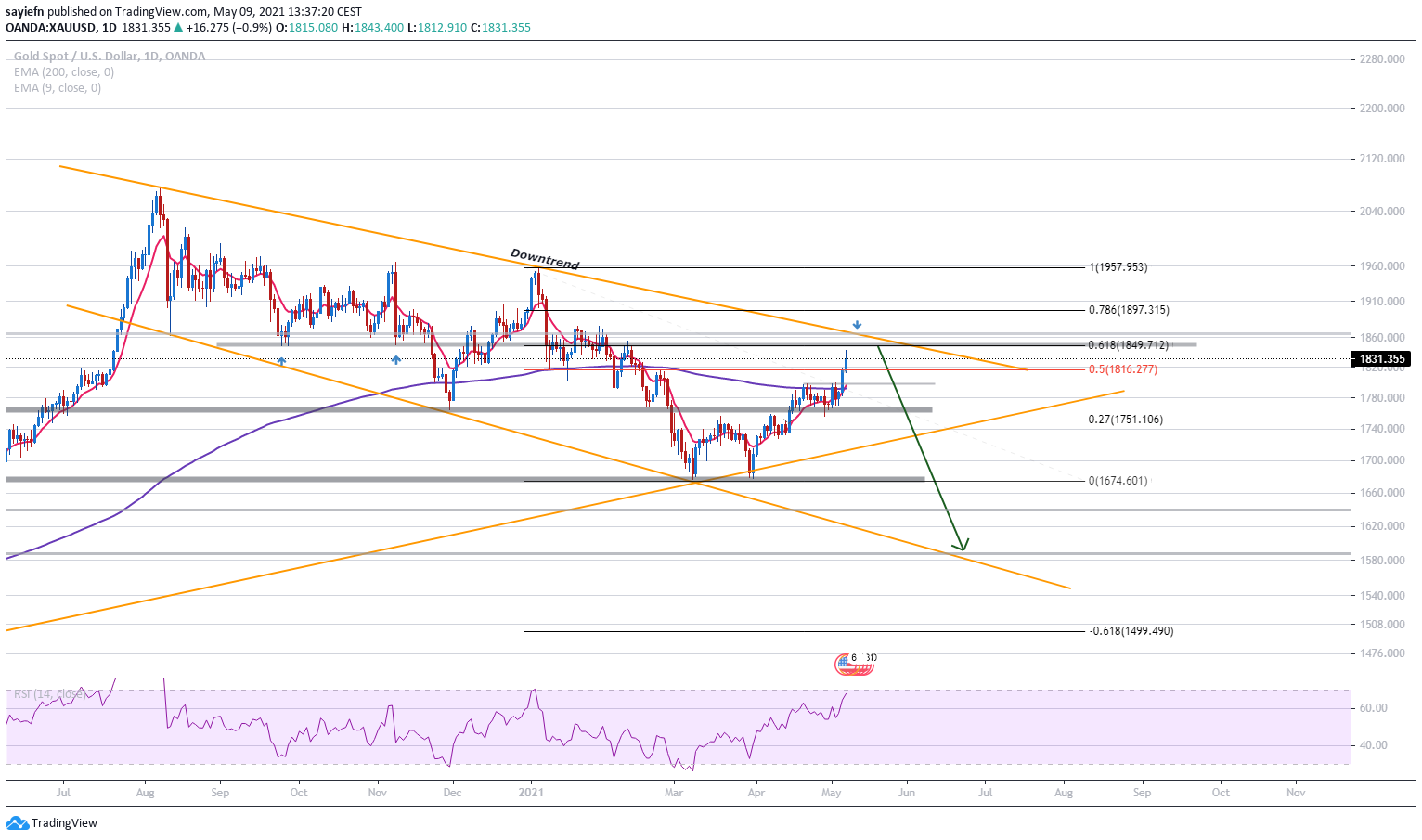This screenshot has width=1422, height=840.
Task: Click the blue up arrow below the November candles
Action: [x=396, y=359]
